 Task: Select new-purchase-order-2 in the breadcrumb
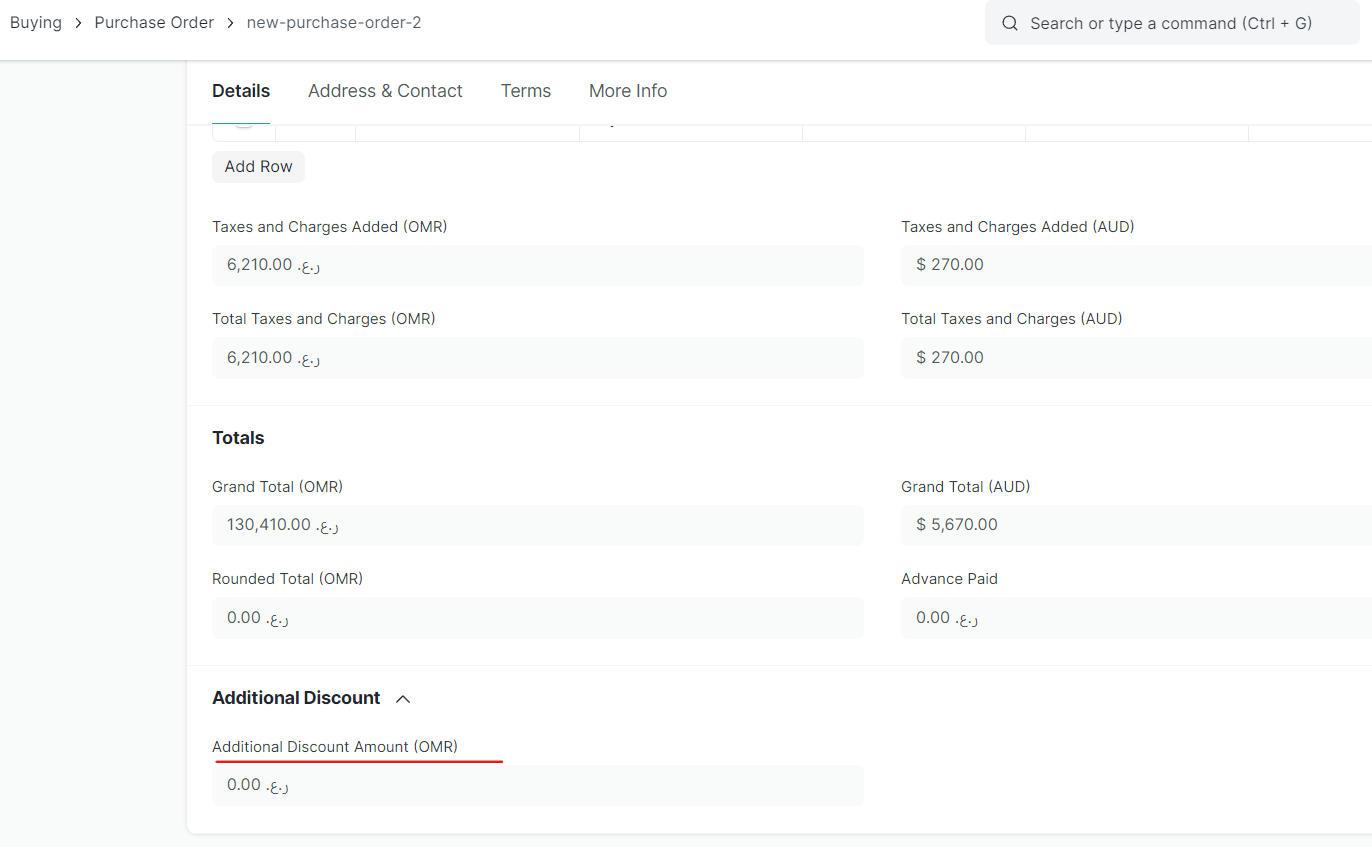(x=334, y=22)
